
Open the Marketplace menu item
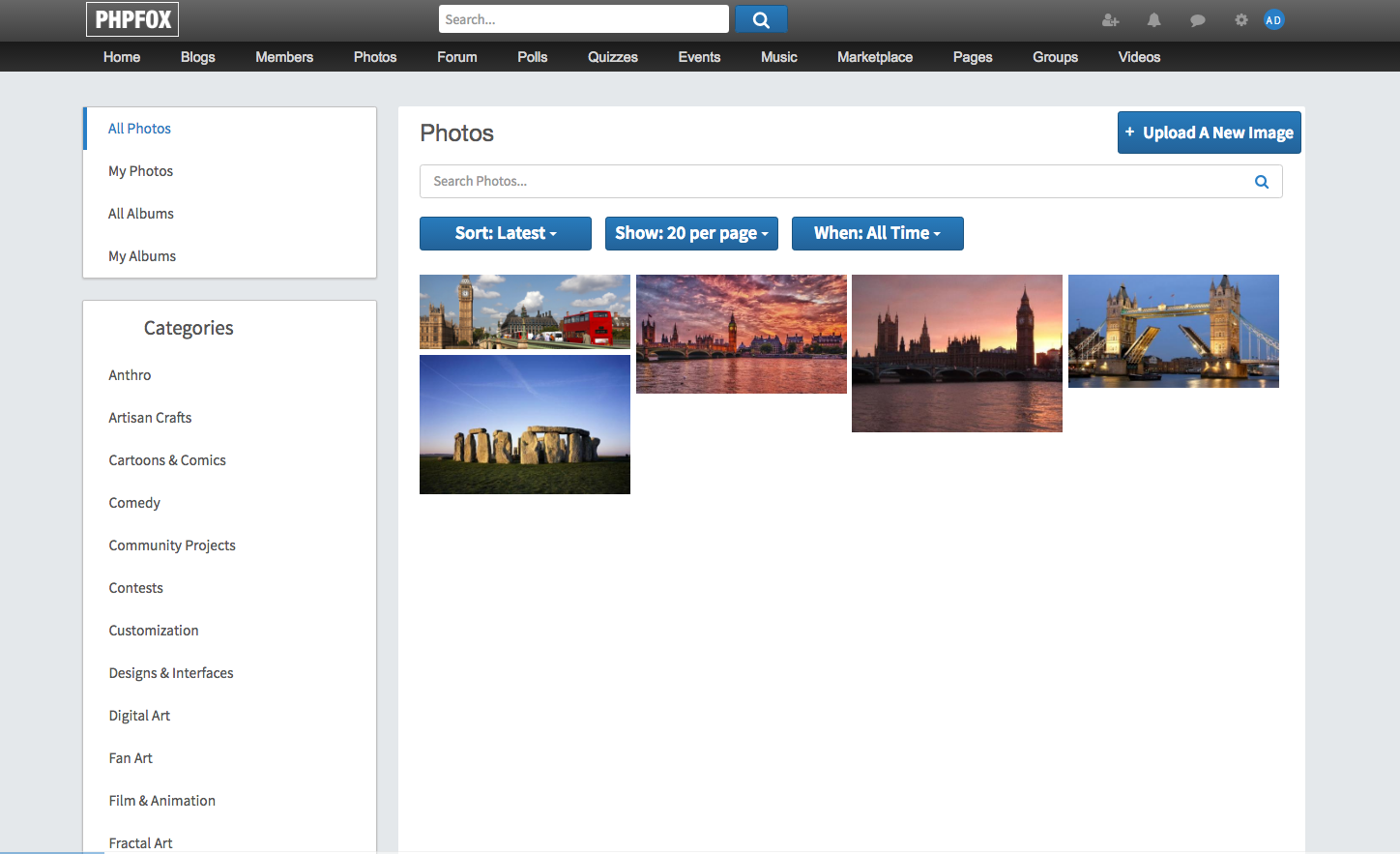coord(875,57)
